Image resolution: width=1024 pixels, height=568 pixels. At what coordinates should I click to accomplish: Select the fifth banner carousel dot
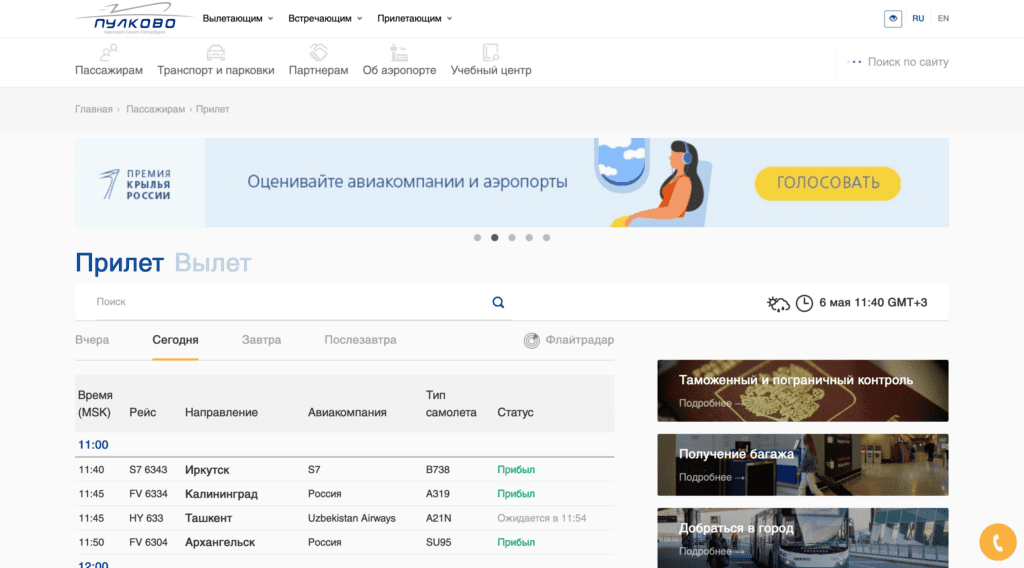point(547,238)
